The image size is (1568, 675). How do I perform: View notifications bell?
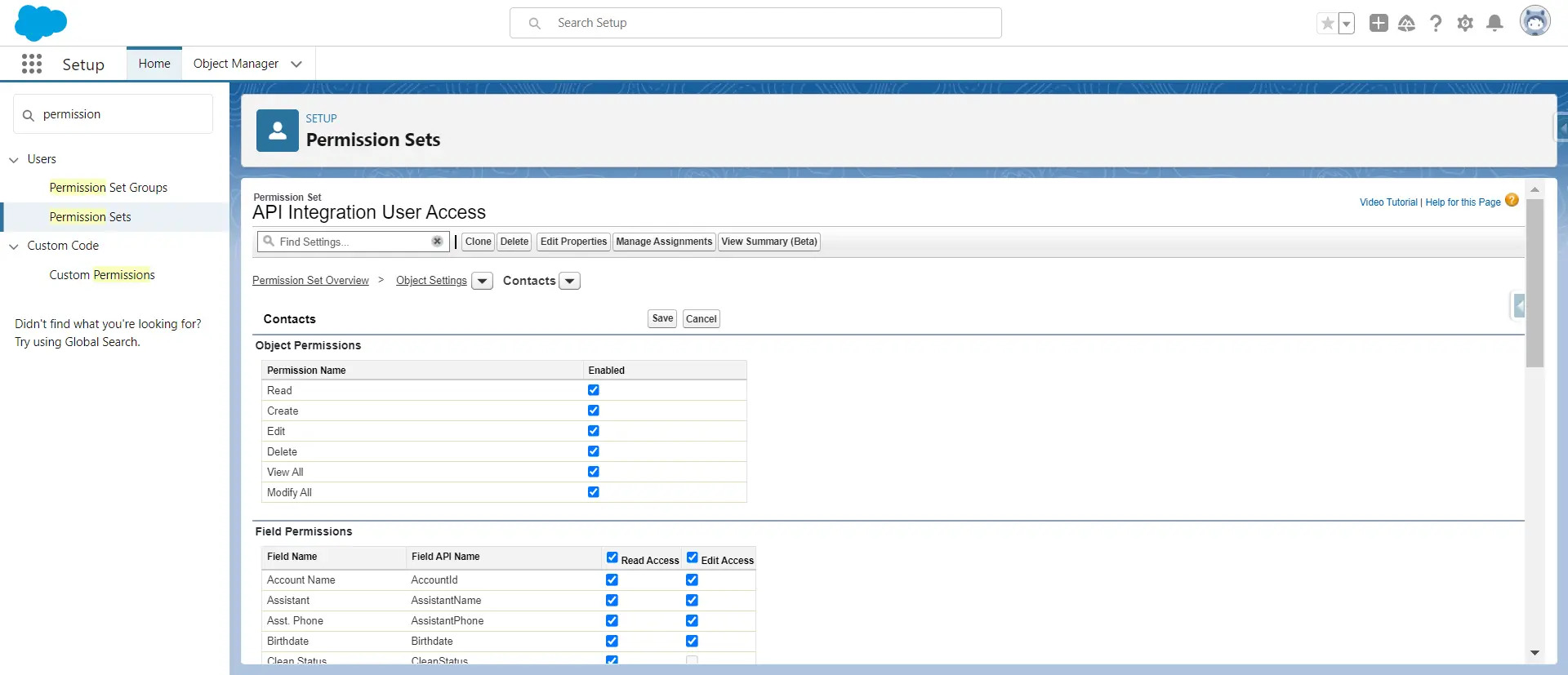[x=1494, y=24]
